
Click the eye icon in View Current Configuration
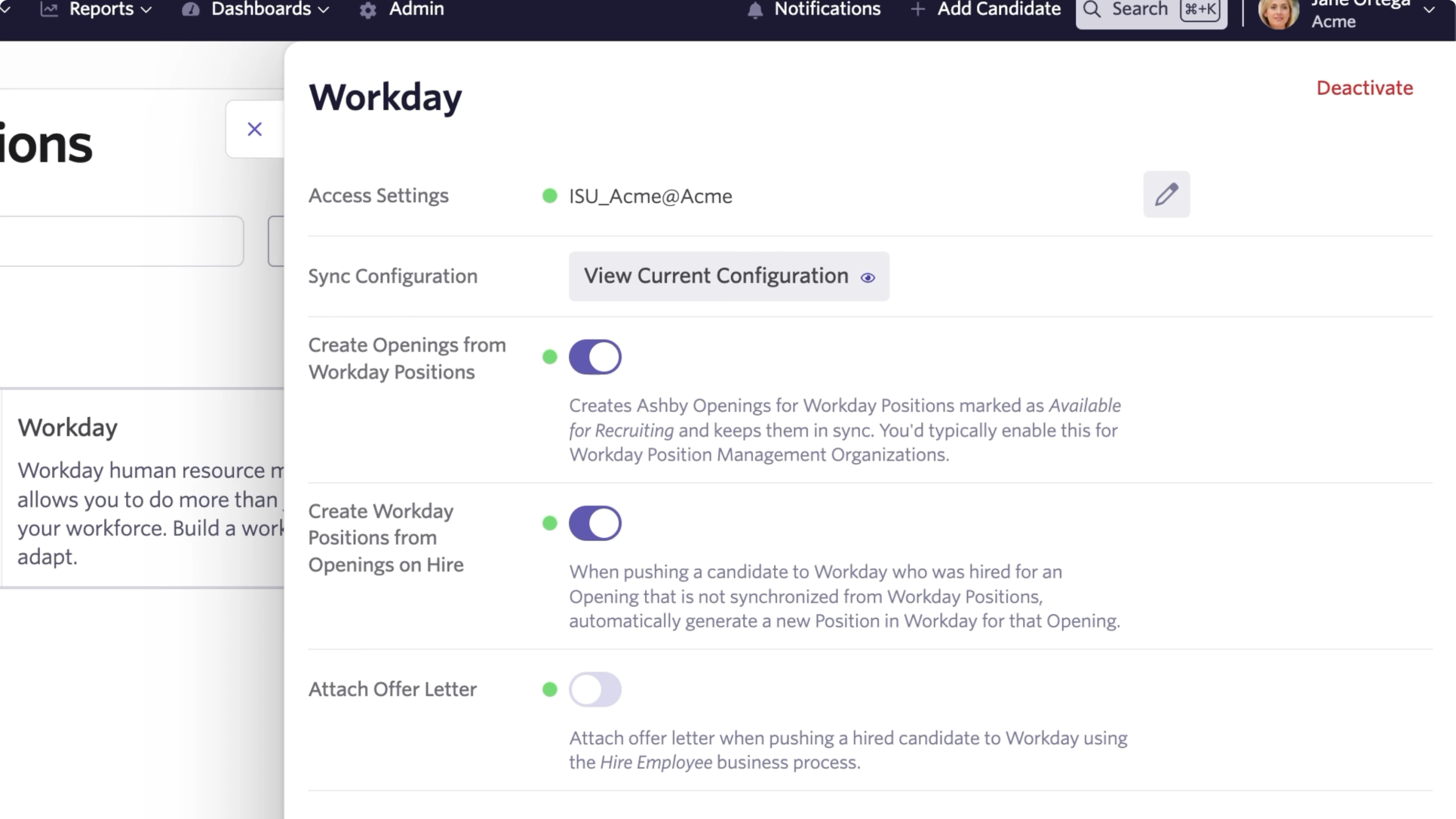[868, 278]
